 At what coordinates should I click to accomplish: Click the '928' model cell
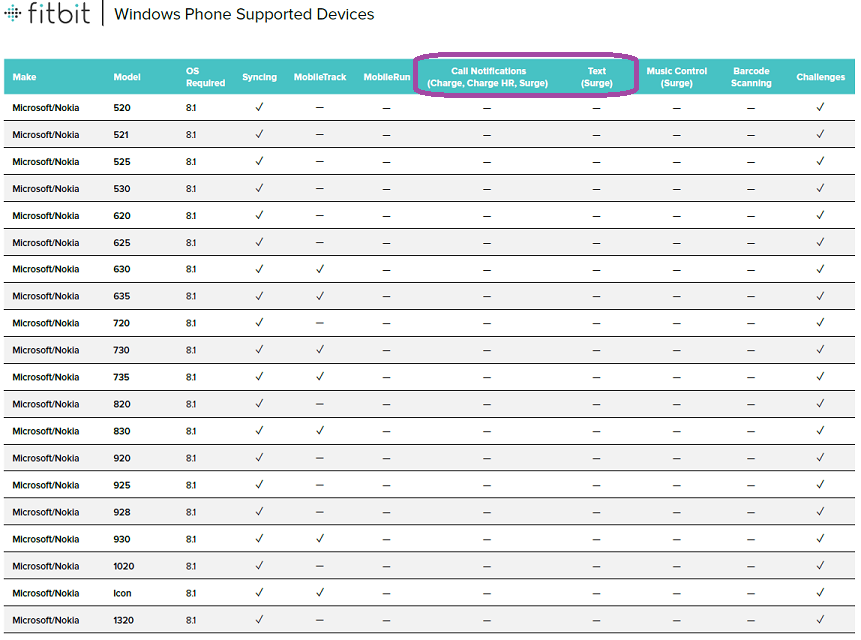coord(122,512)
